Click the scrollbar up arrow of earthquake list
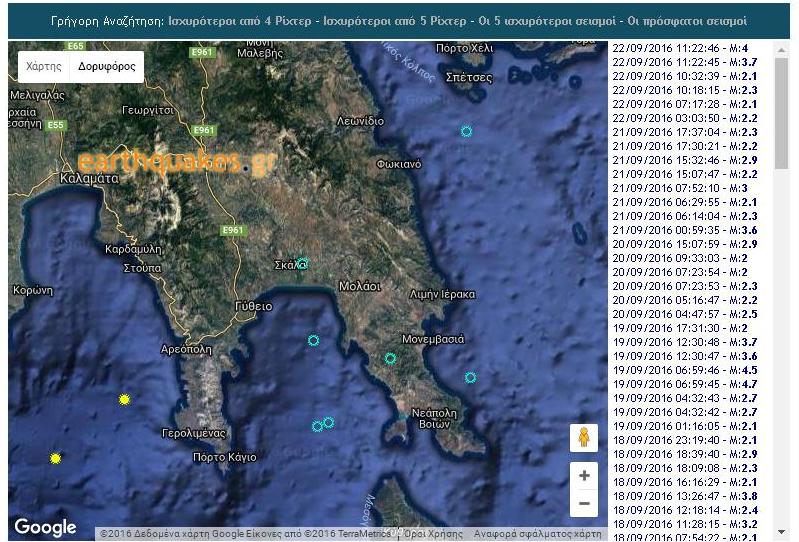Viewport: 799px width, 542px height. [781, 48]
